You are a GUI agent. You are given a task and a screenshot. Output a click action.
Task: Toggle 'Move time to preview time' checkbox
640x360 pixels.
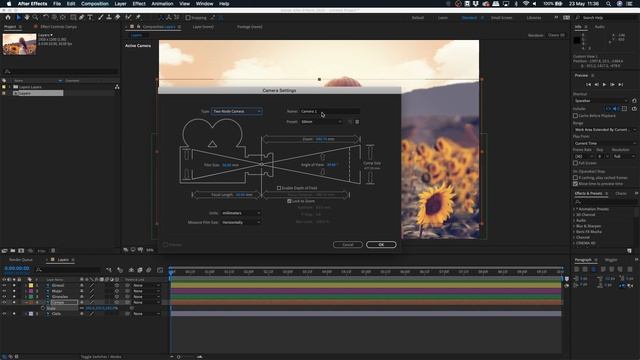[x=576, y=184]
